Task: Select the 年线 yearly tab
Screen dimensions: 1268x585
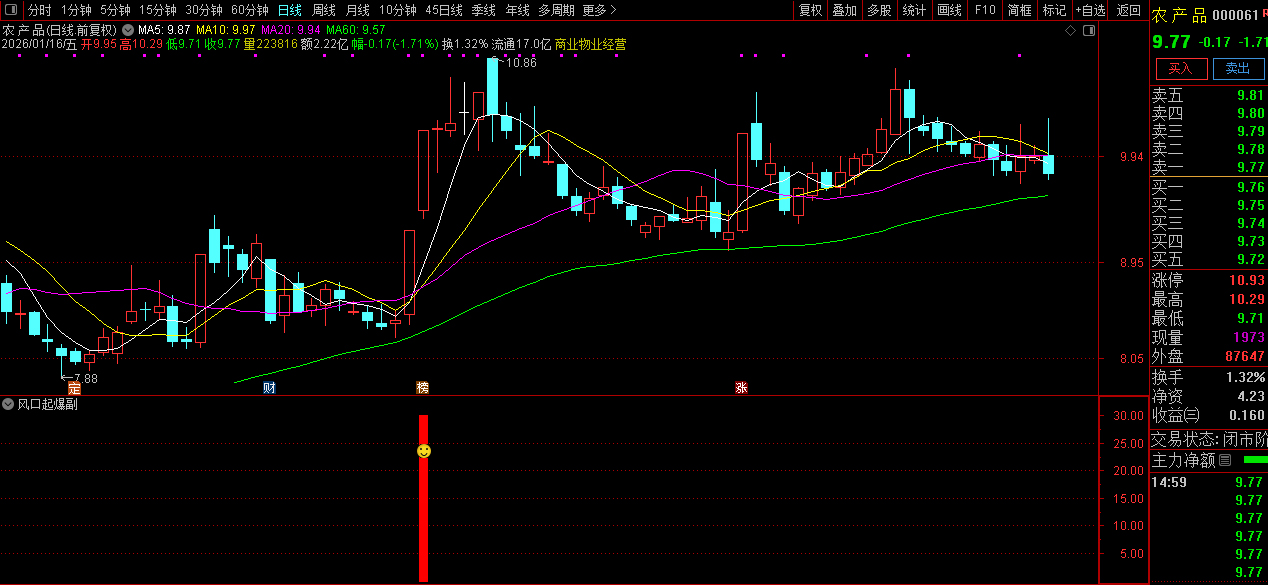Action: [x=517, y=10]
